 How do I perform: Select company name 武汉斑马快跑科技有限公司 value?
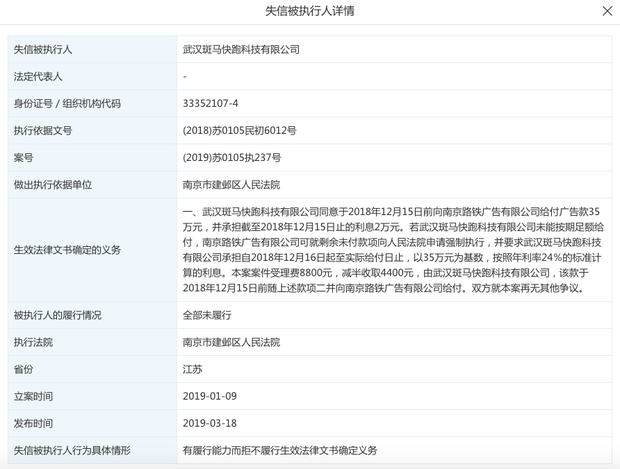[241, 49]
